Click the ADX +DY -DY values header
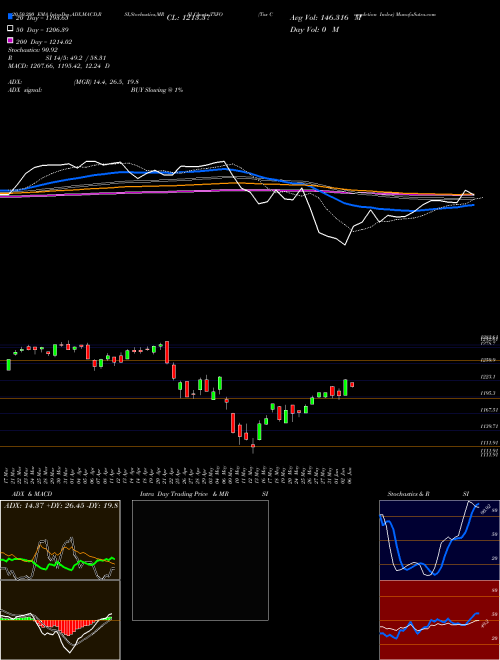The image size is (500, 660). point(61,505)
